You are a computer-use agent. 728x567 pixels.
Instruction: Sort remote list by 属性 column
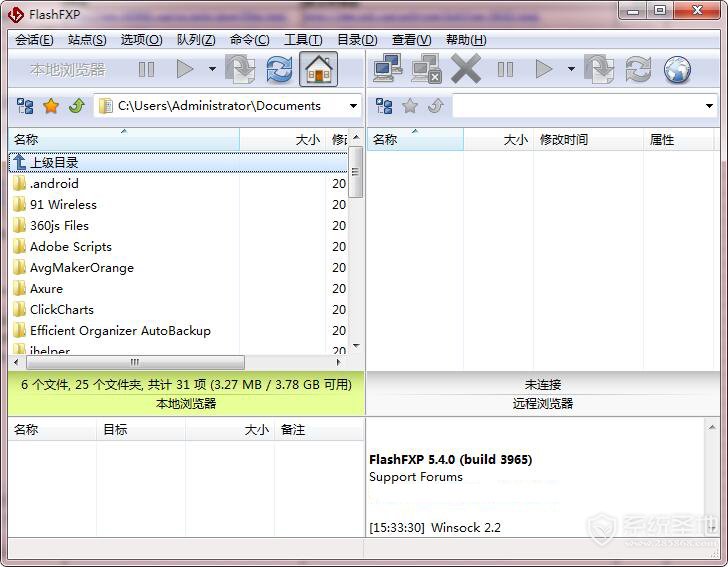point(678,139)
